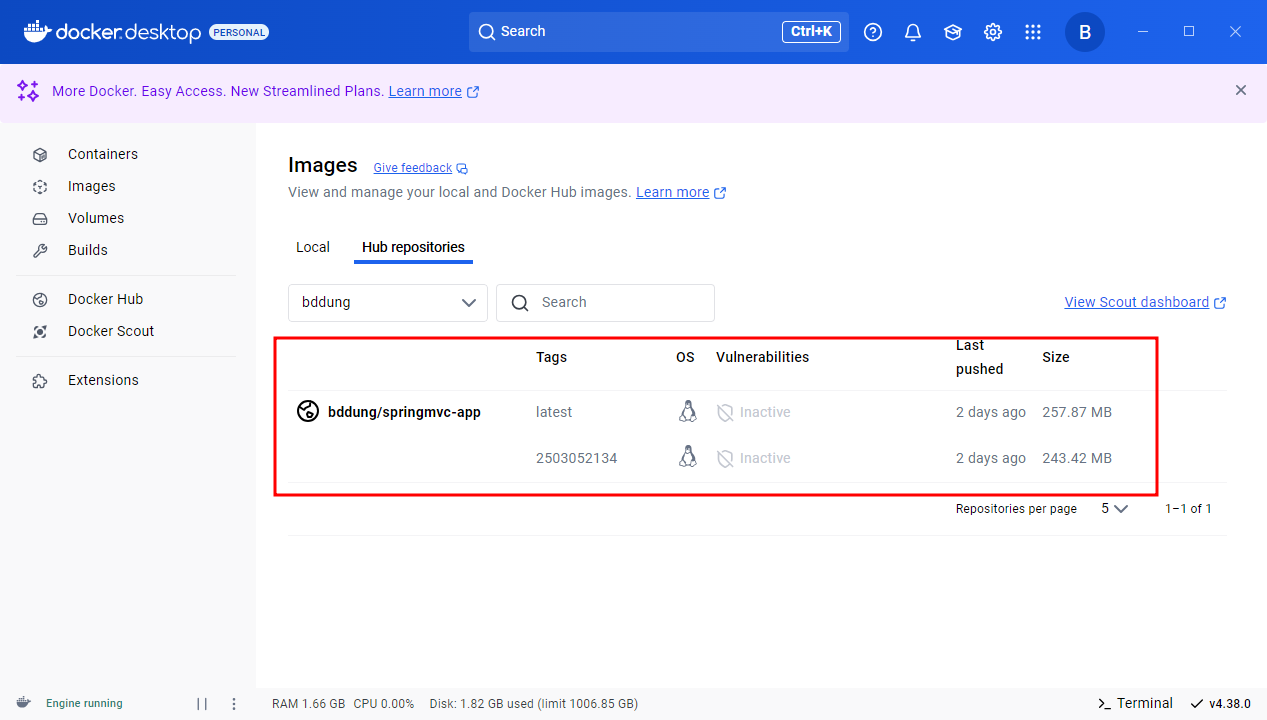The height and width of the screenshot is (720, 1267).
Task: Click Linux OS icon for latest tag
Action: pos(687,411)
